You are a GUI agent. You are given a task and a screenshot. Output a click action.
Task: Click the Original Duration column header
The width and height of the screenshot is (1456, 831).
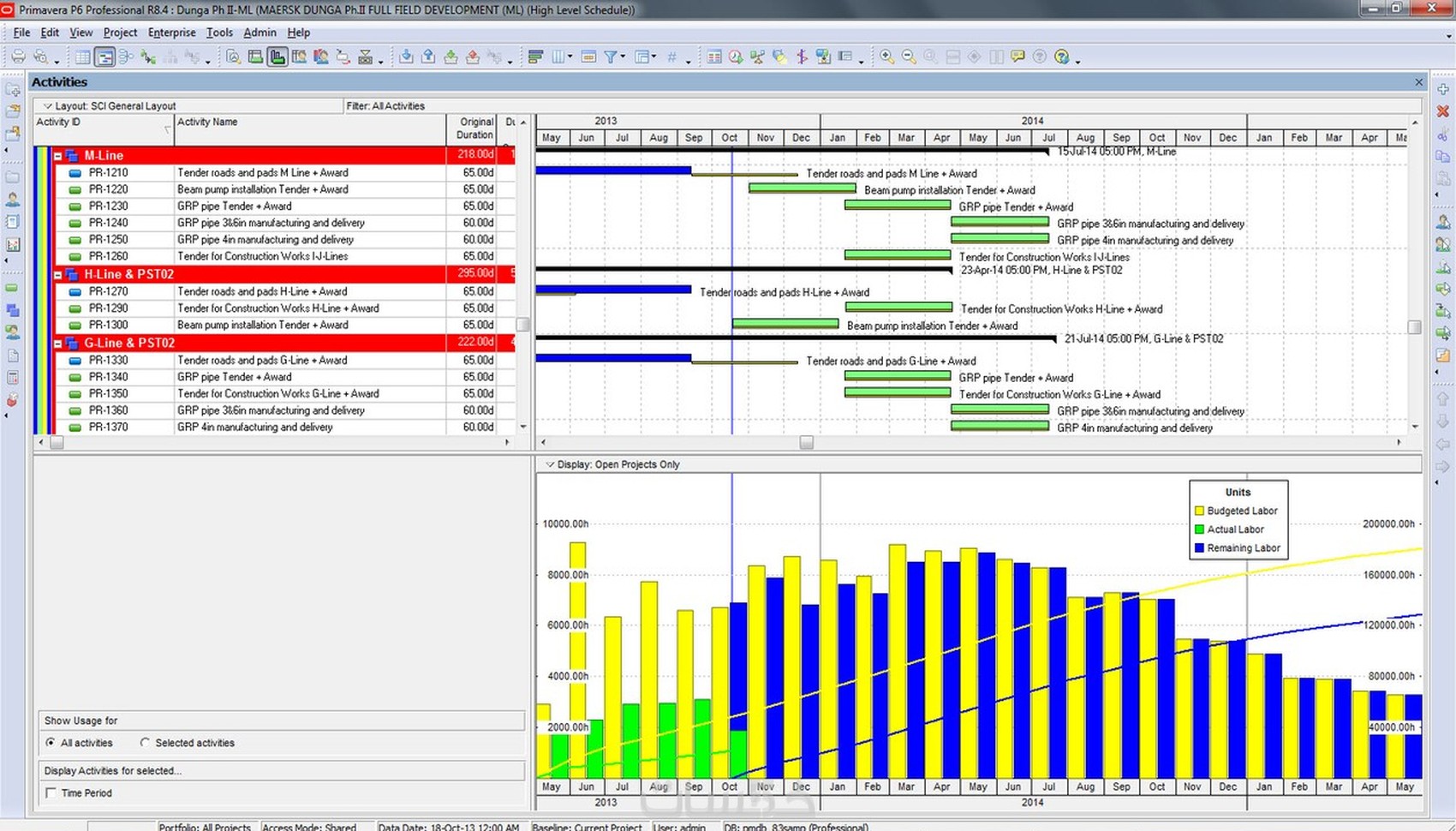(x=472, y=129)
